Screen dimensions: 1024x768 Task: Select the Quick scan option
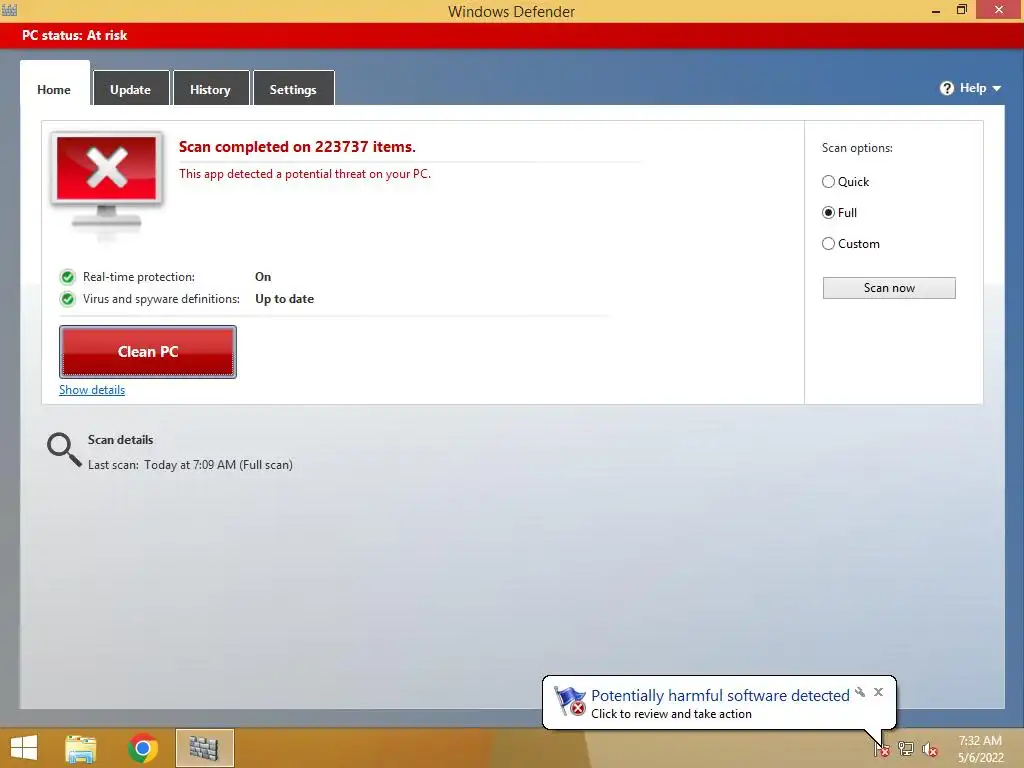(x=845, y=182)
